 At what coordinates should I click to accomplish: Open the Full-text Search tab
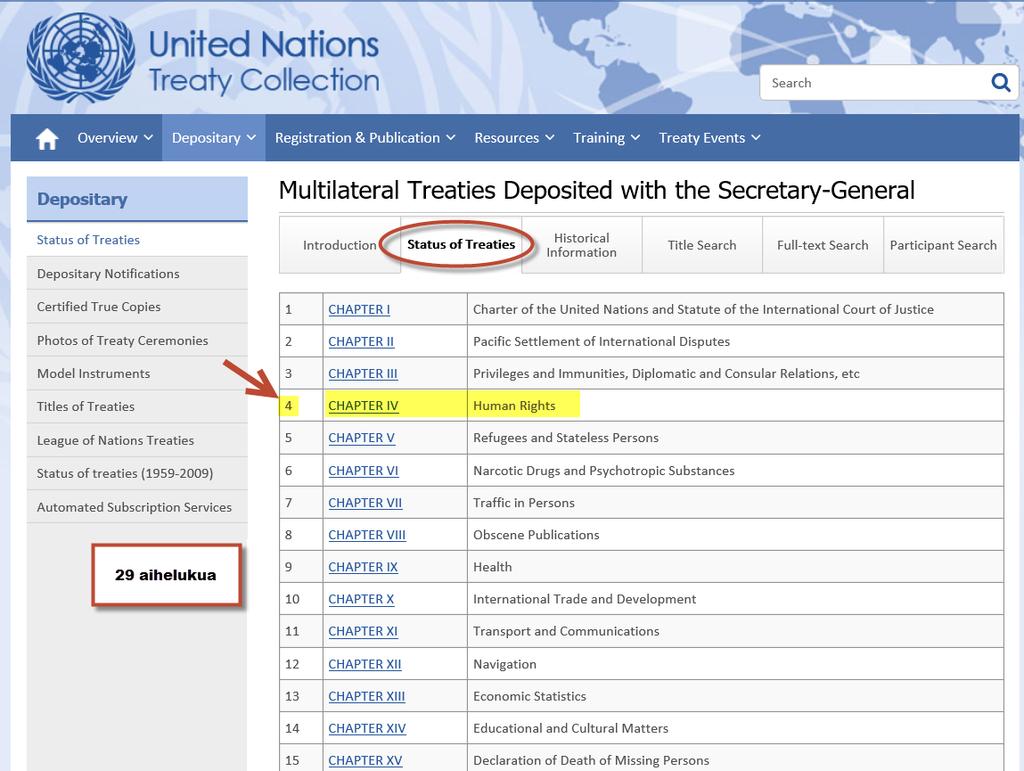point(823,245)
